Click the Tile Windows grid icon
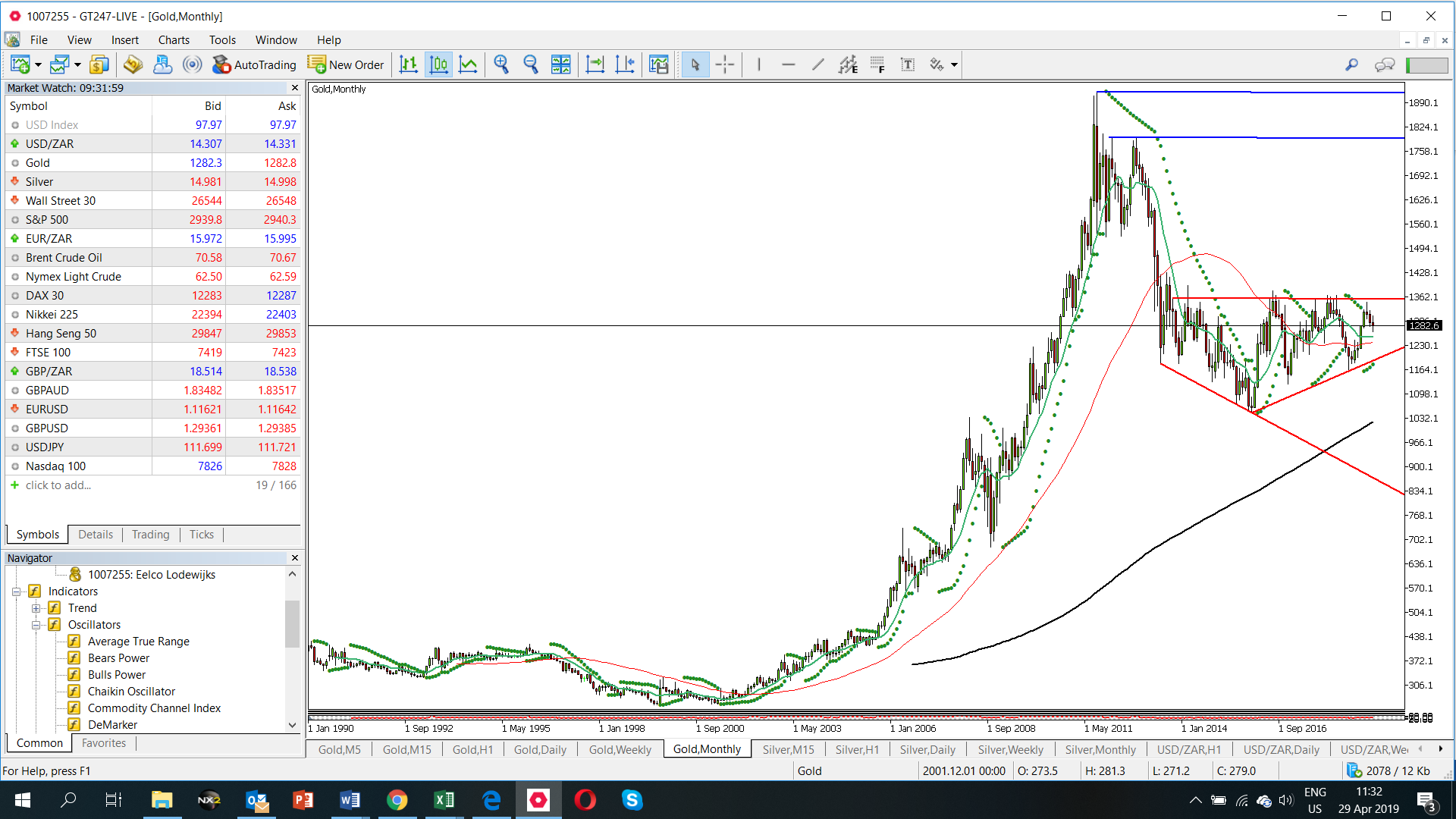This screenshot has height=819, width=1456. [x=561, y=64]
